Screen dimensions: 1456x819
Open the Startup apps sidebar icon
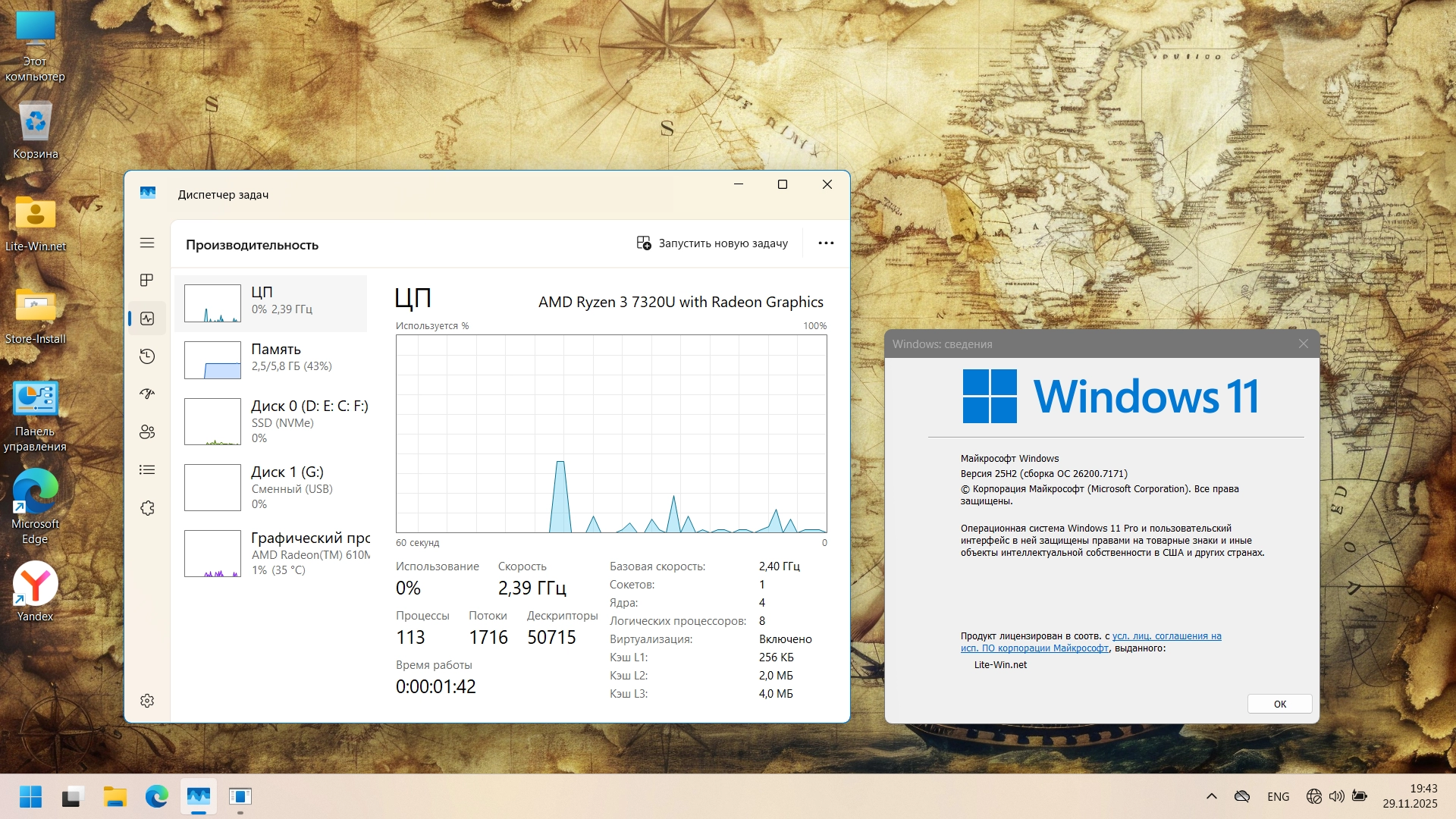(x=147, y=394)
